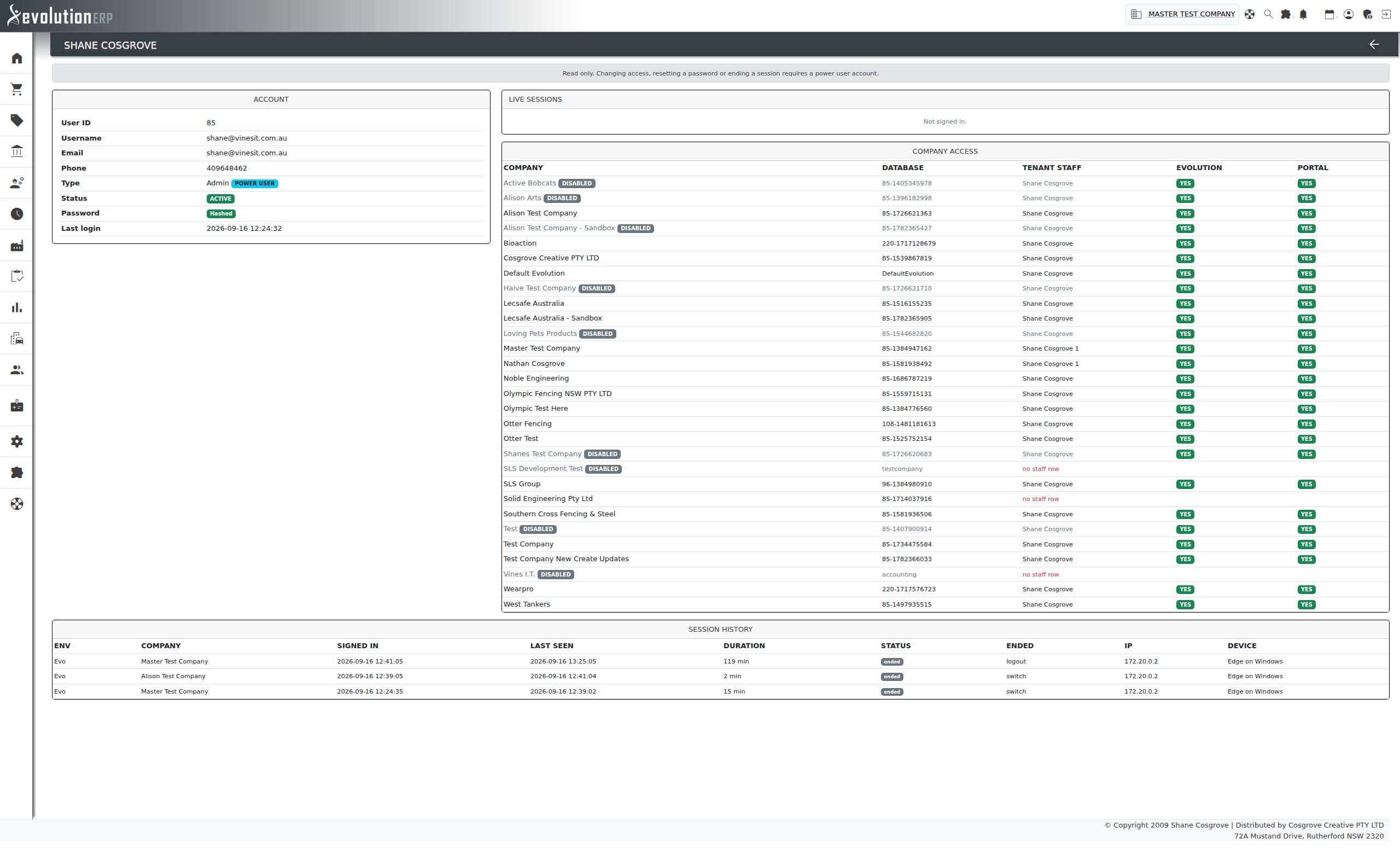The image size is (1400, 850).
Task: Open the shield admin icon in the top bar
Action: coord(1368,14)
